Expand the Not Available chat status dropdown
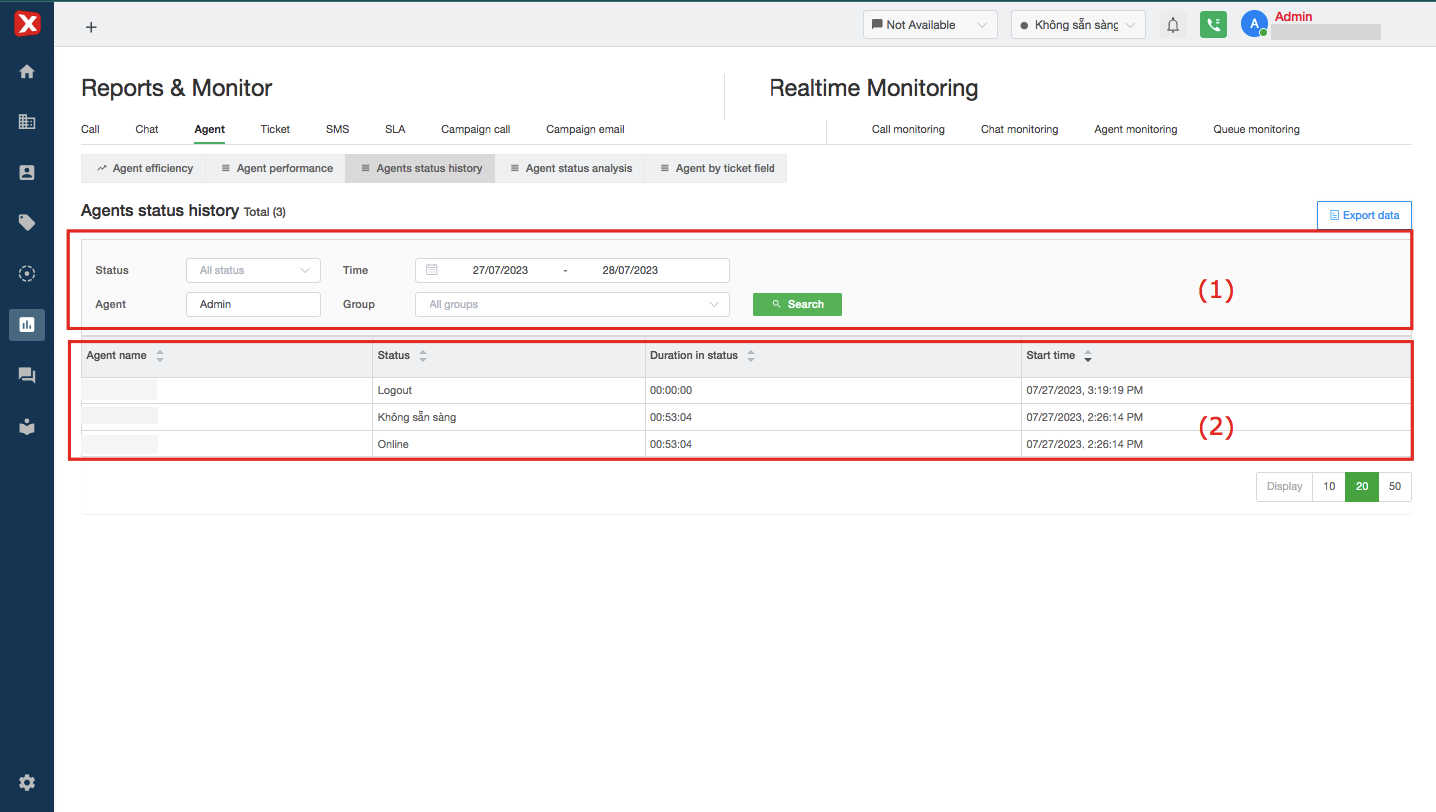This screenshot has height=812, width=1436. point(930,25)
